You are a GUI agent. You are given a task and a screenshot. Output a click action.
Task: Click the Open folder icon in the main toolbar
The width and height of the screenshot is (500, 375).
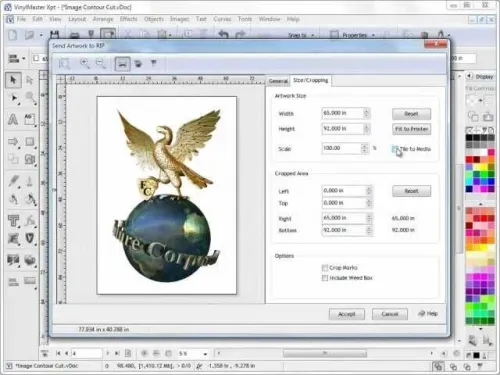pos(30,35)
